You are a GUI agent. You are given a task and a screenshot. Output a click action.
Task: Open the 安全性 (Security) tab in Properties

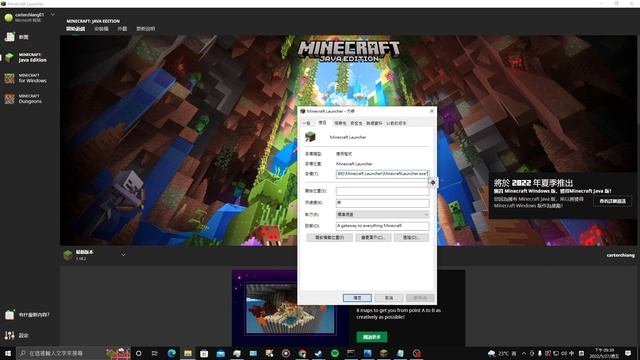tap(356, 123)
